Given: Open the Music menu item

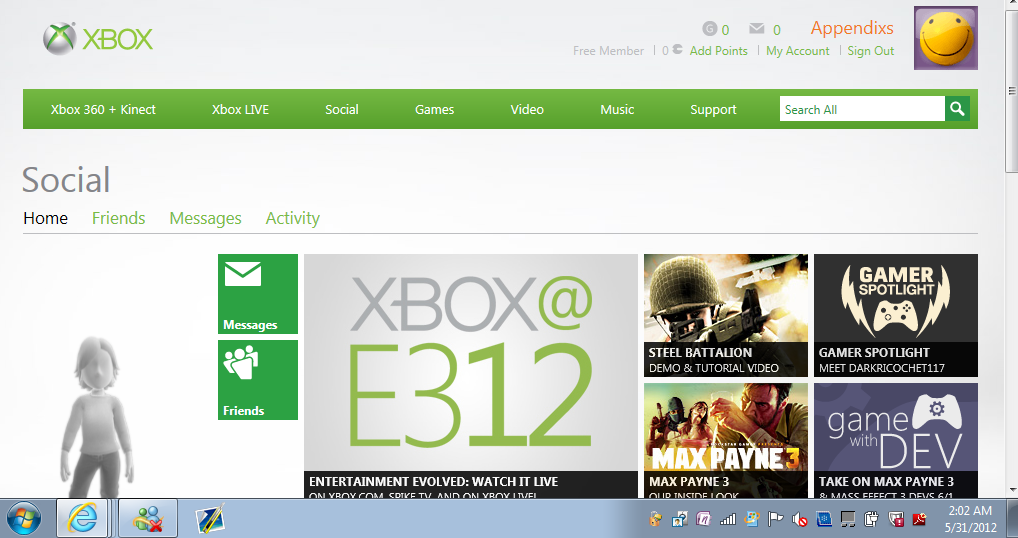Looking at the screenshot, I should coord(617,110).
